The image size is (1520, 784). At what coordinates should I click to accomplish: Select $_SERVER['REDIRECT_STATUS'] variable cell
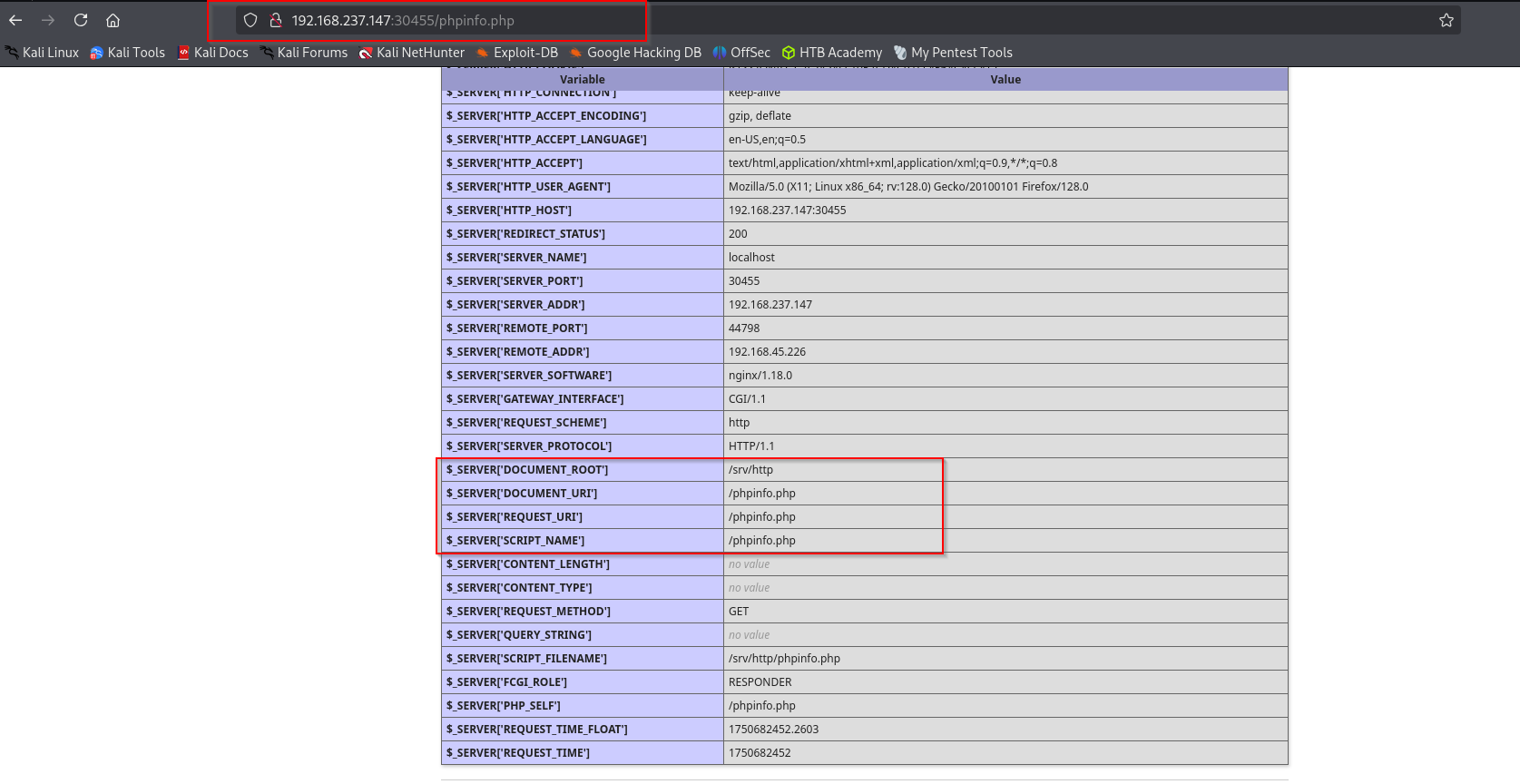pos(583,234)
